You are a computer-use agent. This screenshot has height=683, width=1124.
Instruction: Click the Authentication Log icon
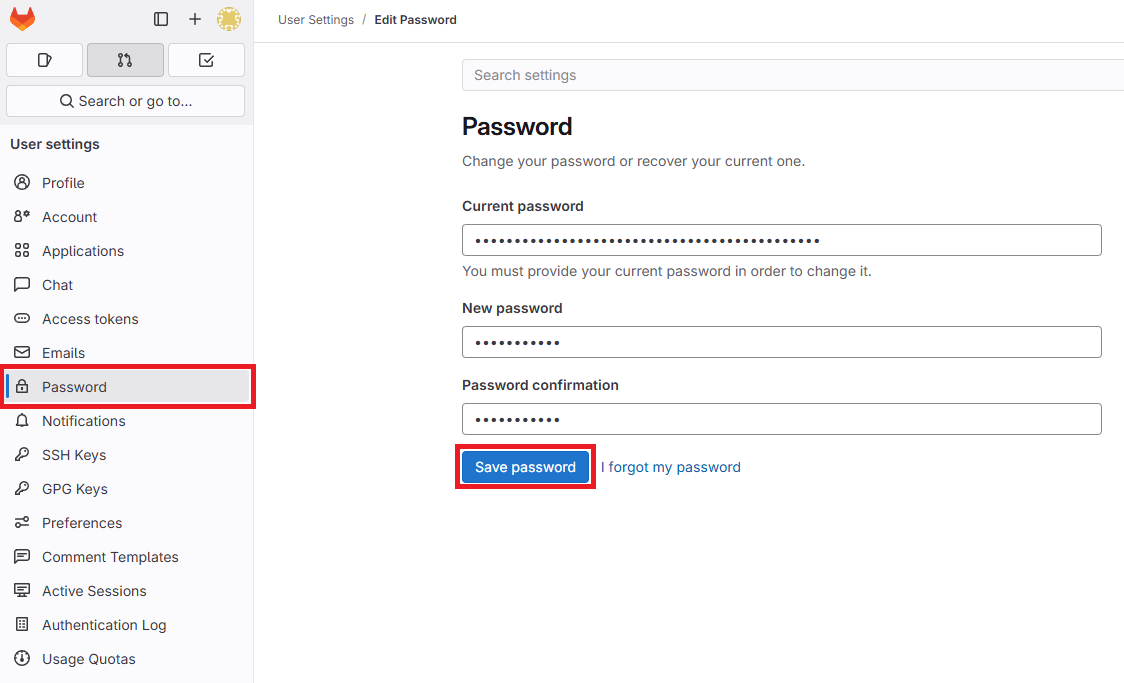22,624
